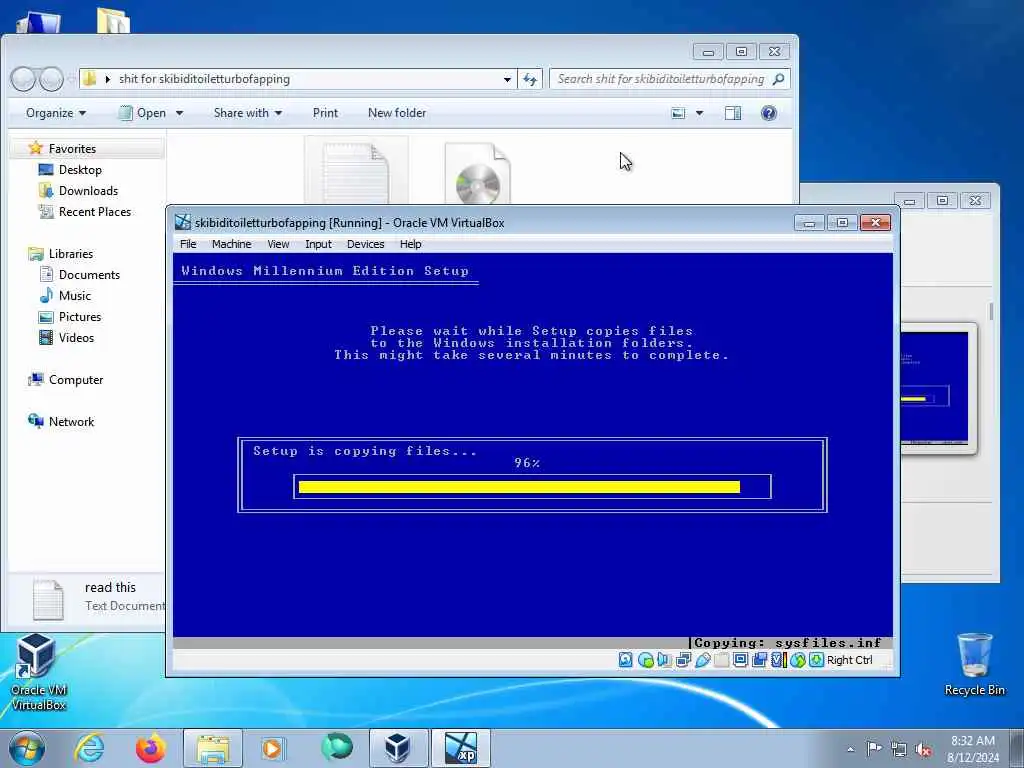Click the muted volume icon in system tray
Image resolution: width=1024 pixels, height=768 pixels.
(923, 749)
